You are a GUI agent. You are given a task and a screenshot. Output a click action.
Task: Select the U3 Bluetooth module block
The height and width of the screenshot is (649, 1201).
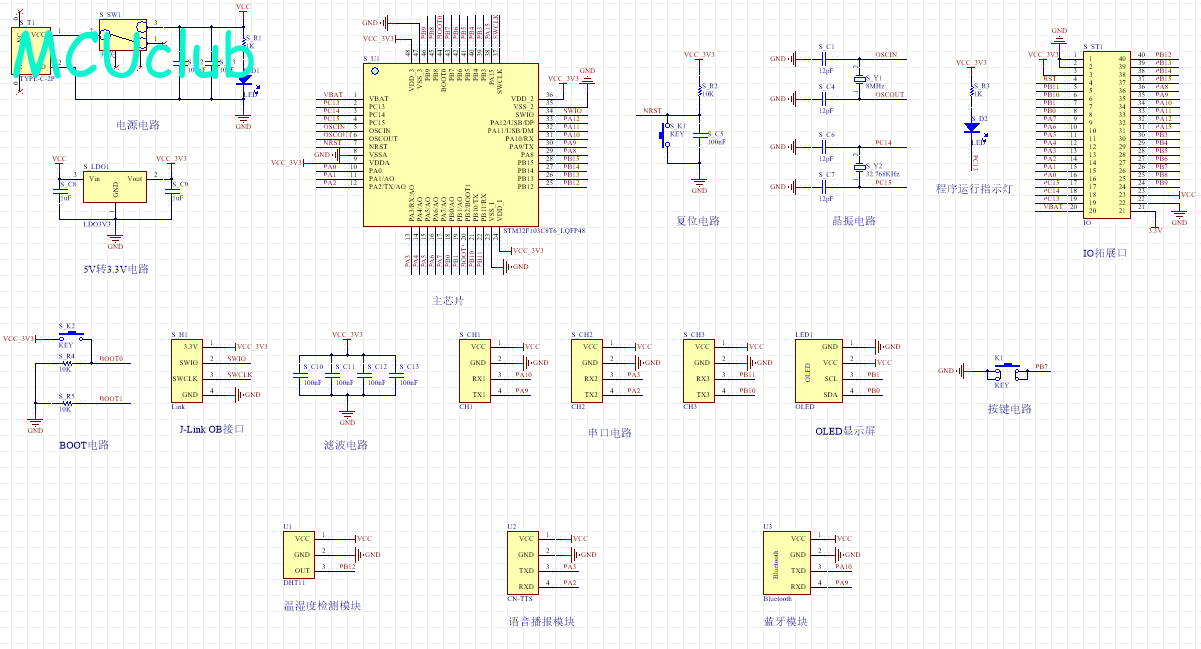click(x=787, y=563)
